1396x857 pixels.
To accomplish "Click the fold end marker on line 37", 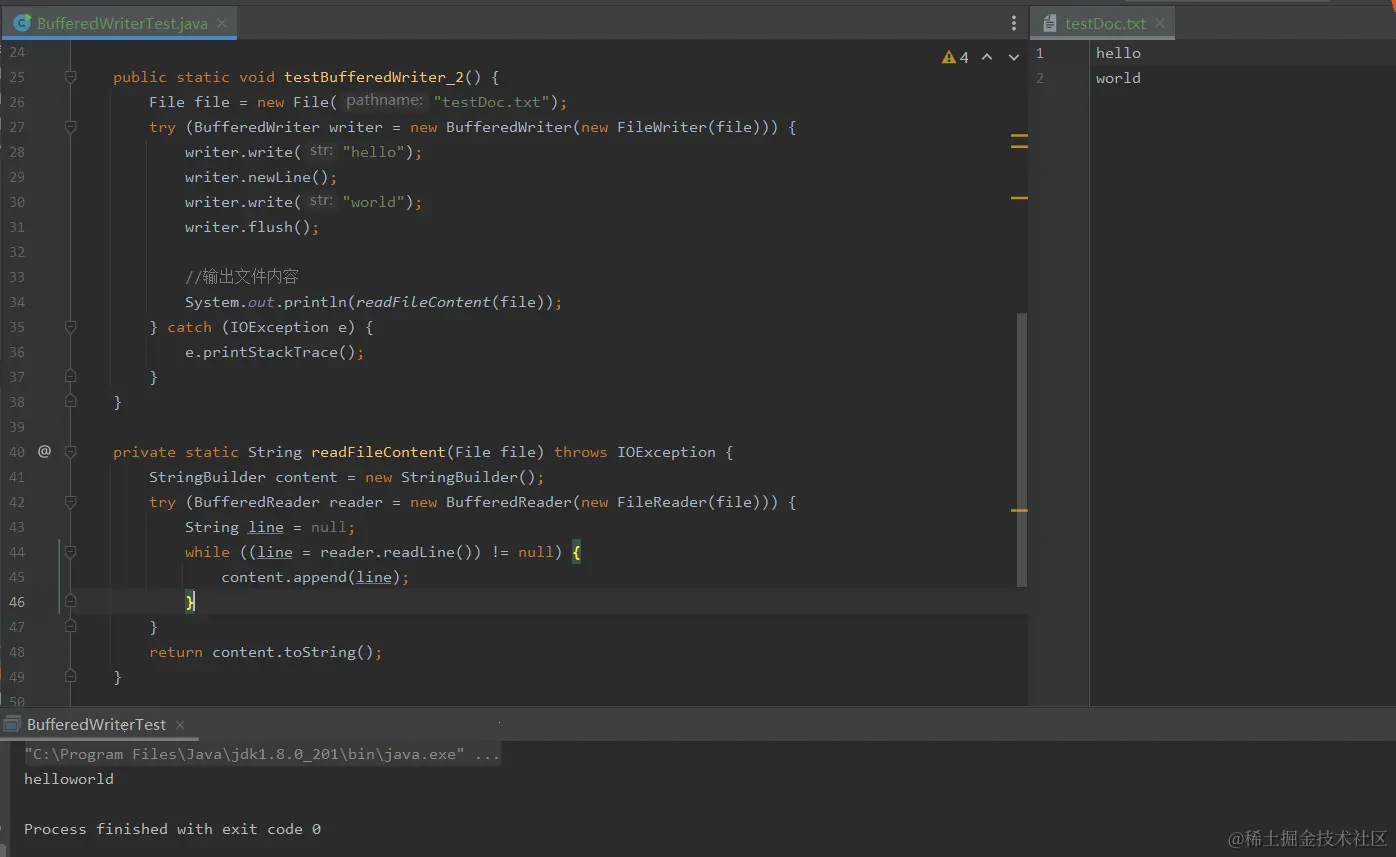I will pyautogui.click(x=70, y=377).
